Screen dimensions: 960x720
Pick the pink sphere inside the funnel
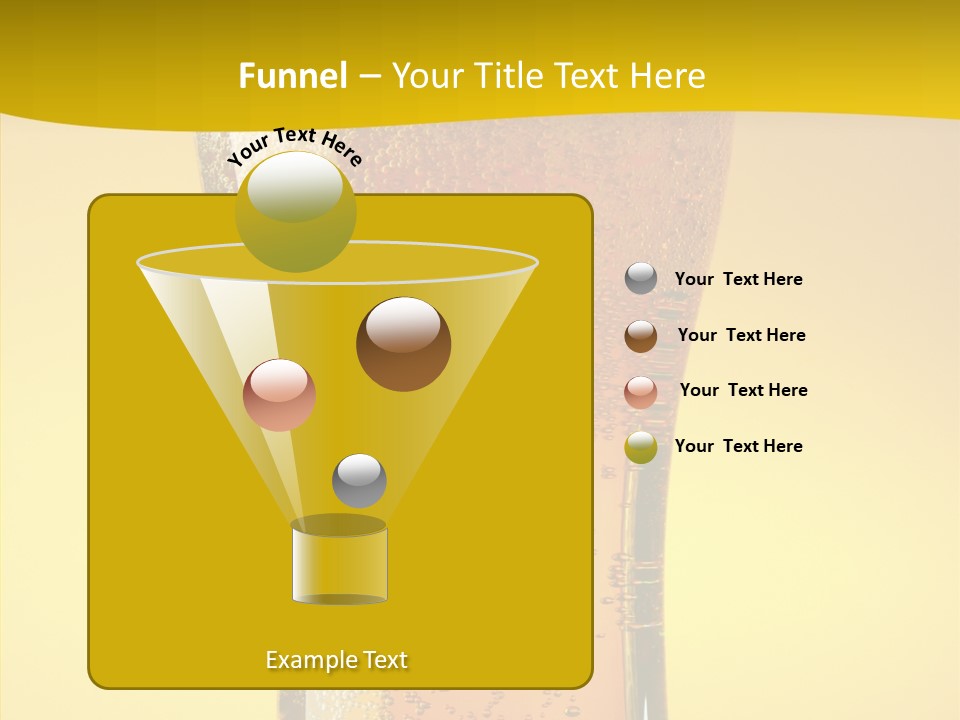click(279, 395)
